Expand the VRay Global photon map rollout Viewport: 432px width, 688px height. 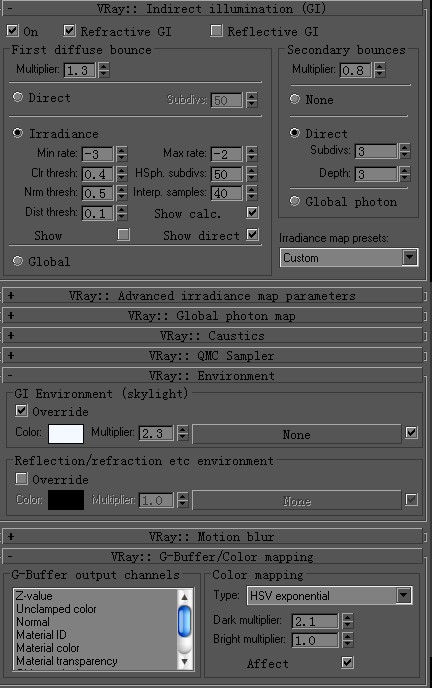point(212,315)
